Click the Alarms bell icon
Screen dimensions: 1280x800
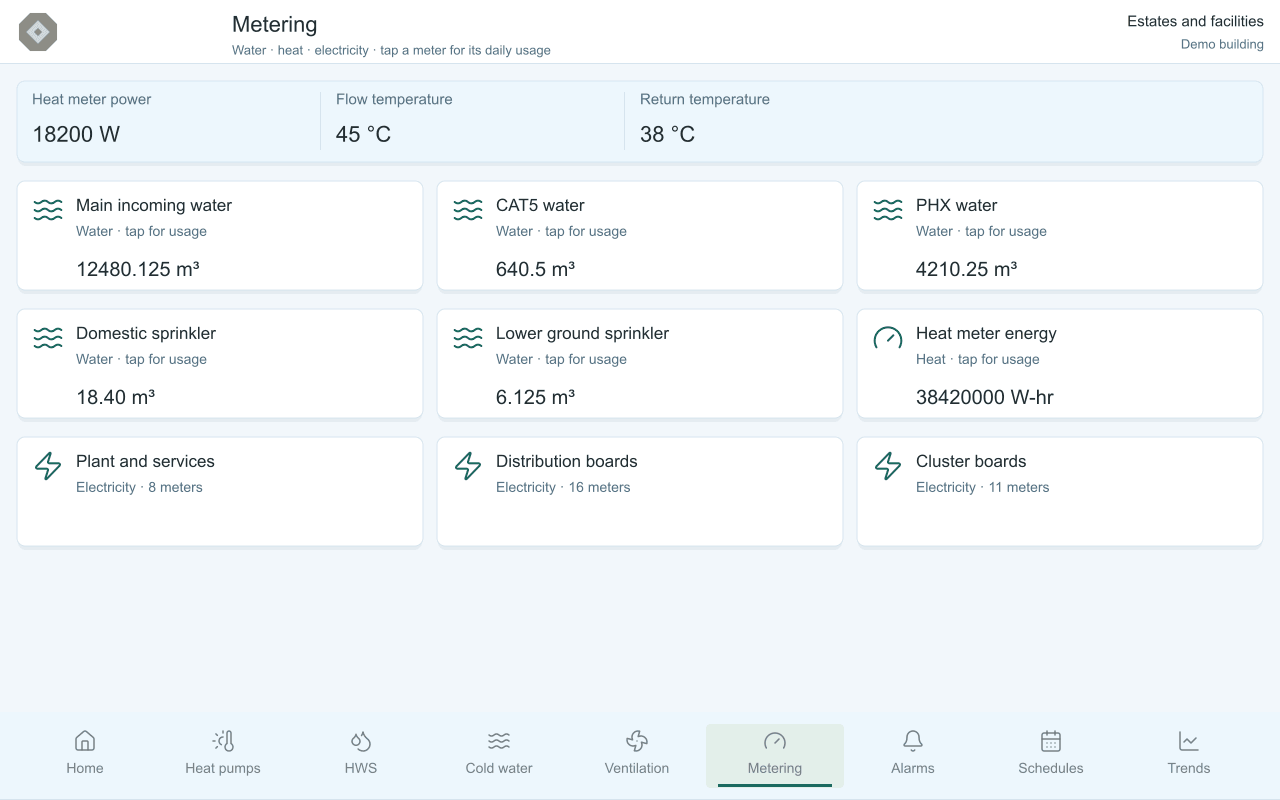(913, 741)
